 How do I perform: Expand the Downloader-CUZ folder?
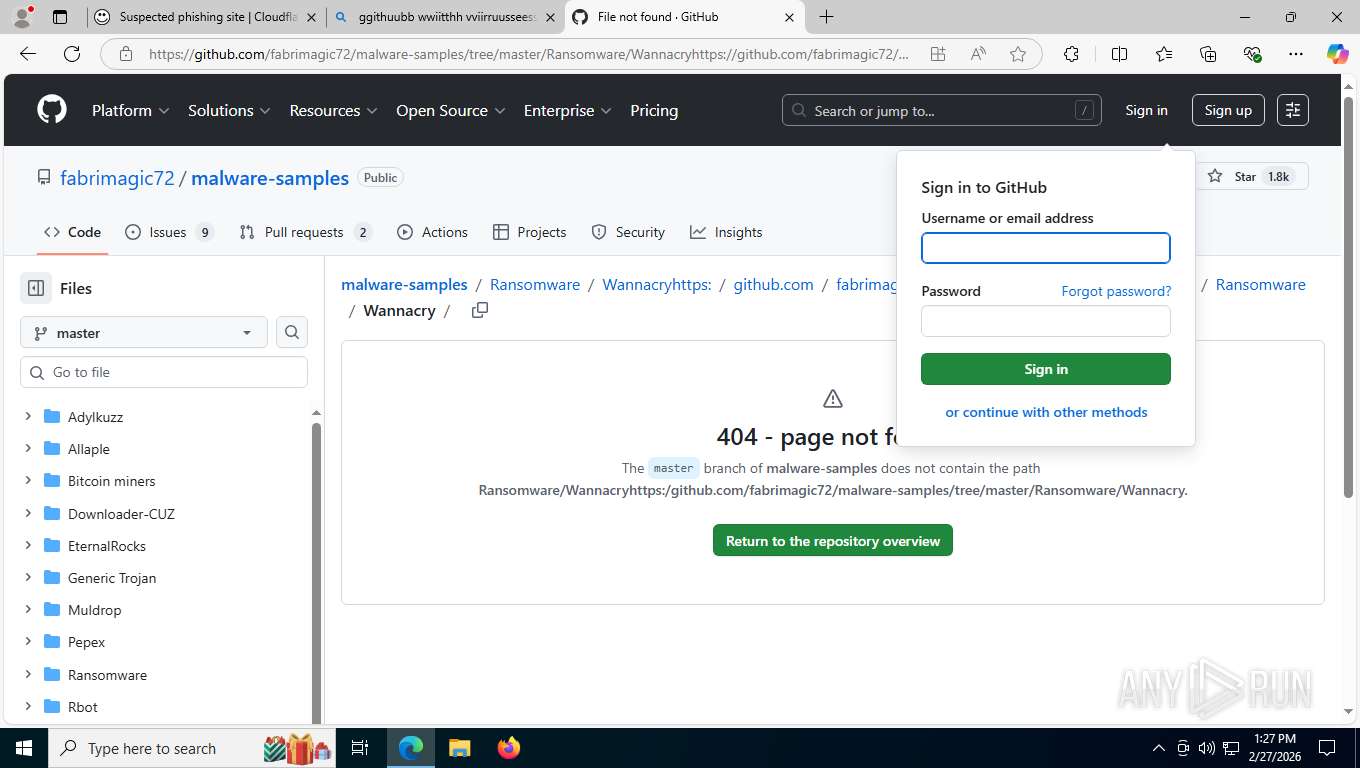click(28, 513)
